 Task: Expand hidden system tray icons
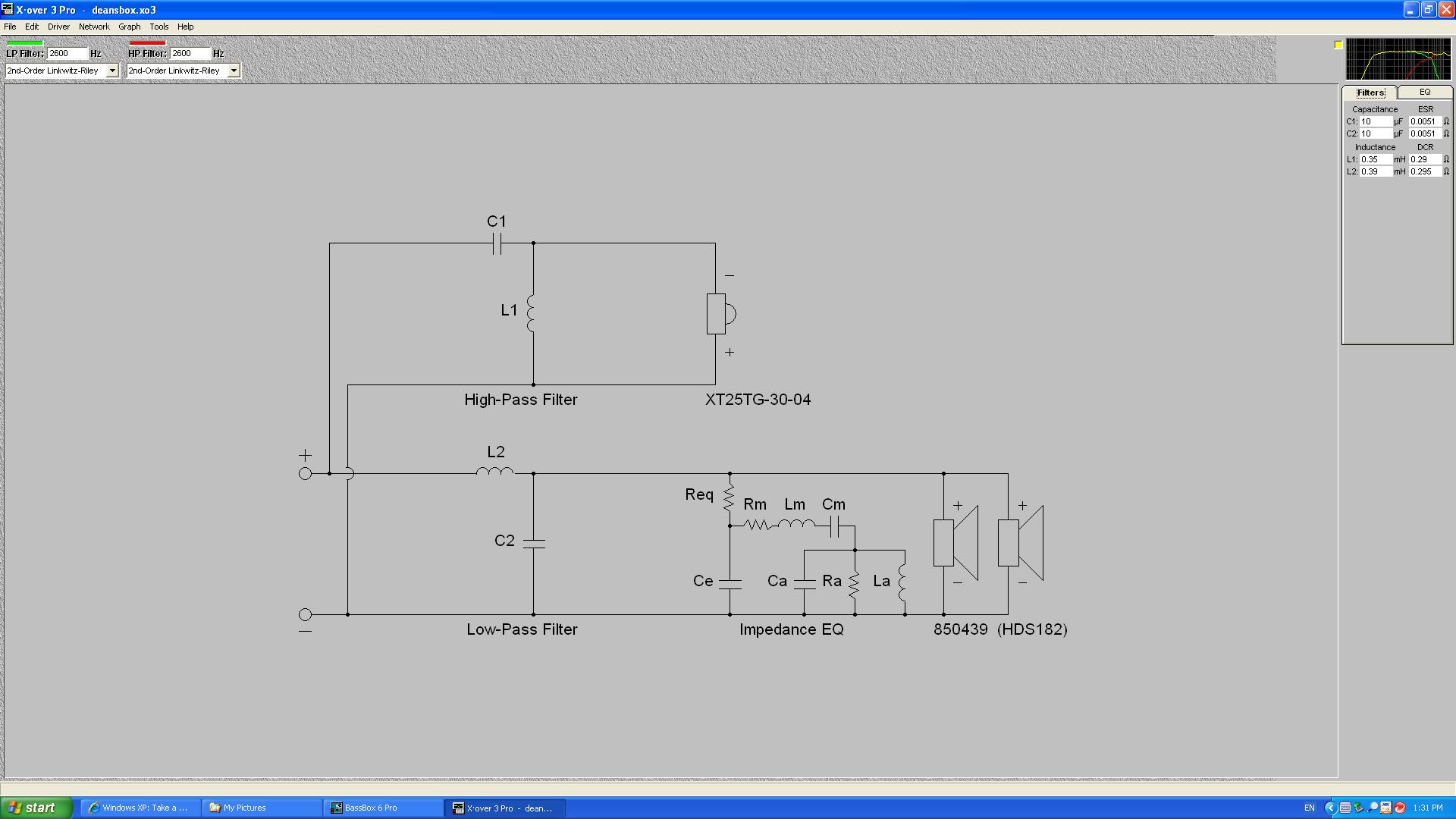(1330, 808)
